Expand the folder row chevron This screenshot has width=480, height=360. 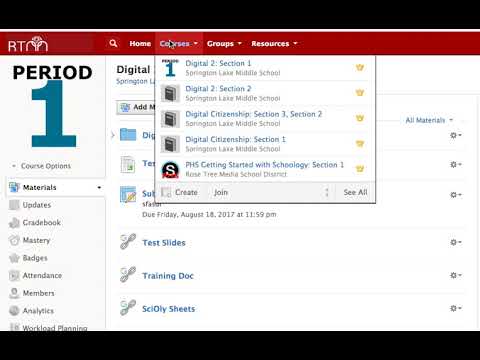pyautogui.click(x=113, y=135)
